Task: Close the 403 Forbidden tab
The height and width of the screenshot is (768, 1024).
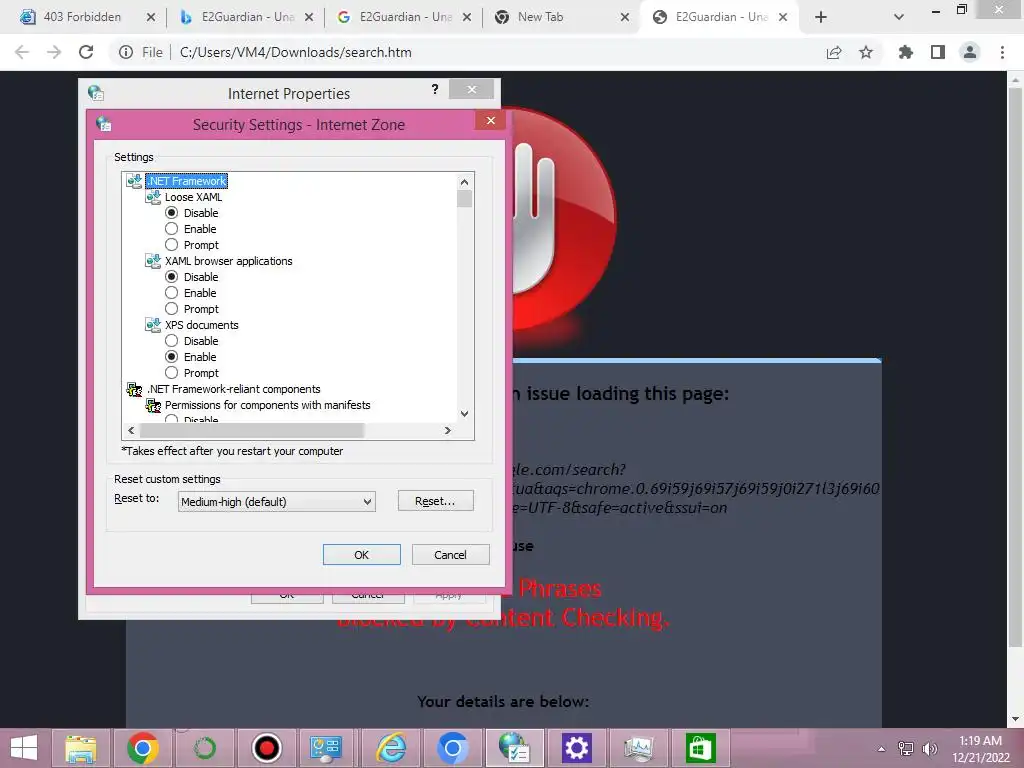Action: click(151, 17)
